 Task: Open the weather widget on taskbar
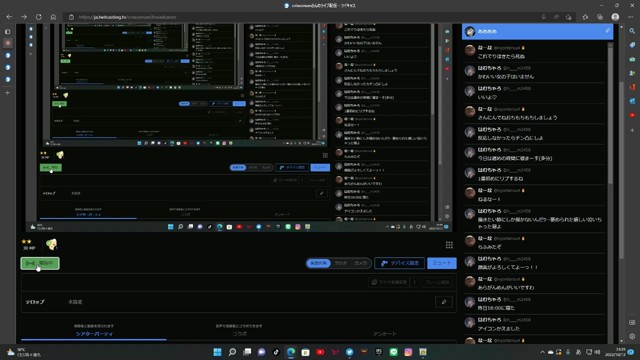coord(24,352)
